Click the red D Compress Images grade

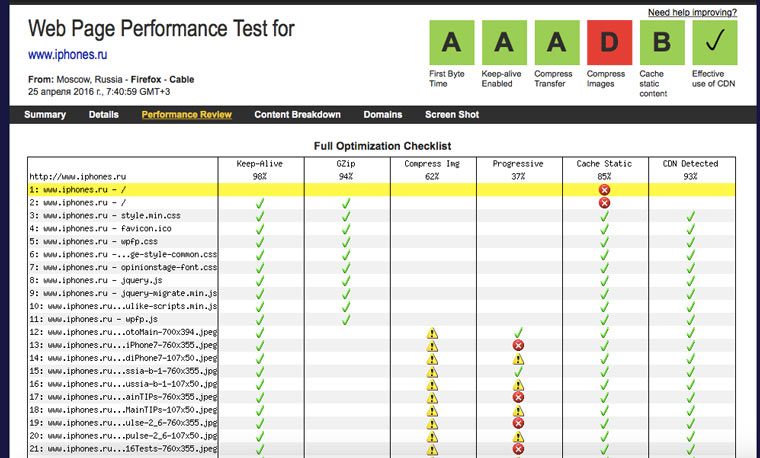pyautogui.click(x=608, y=43)
